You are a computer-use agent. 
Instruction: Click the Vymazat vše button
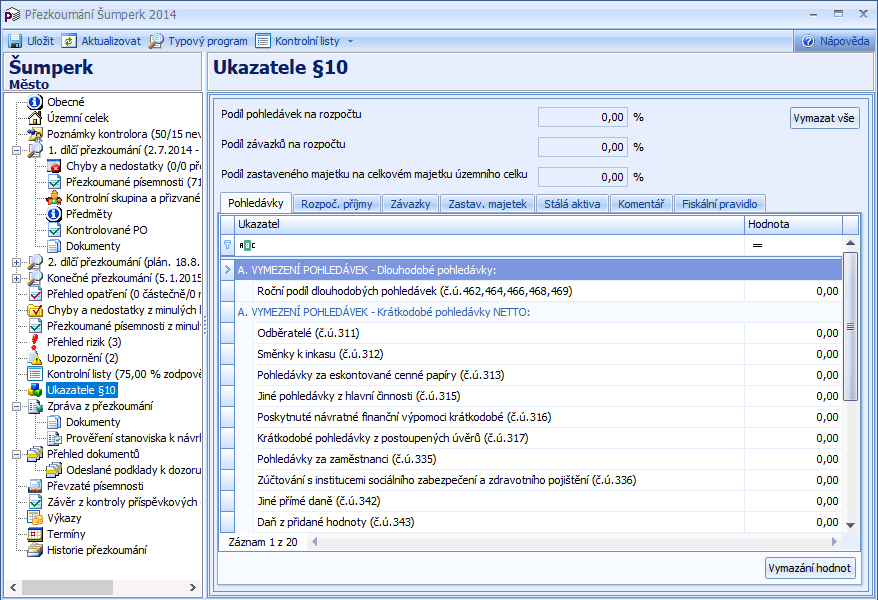(x=824, y=118)
